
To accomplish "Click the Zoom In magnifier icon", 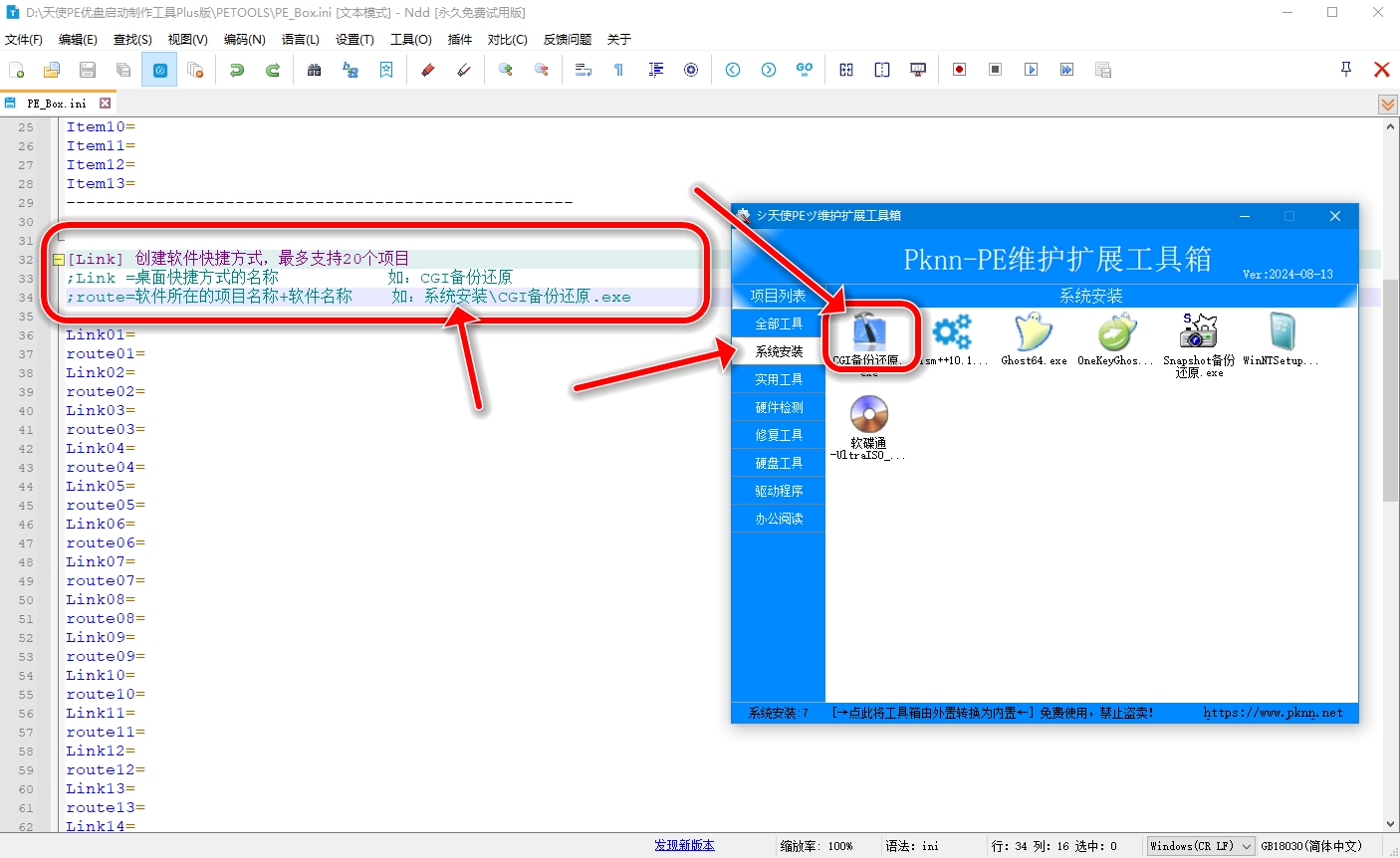I will tap(506, 70).
